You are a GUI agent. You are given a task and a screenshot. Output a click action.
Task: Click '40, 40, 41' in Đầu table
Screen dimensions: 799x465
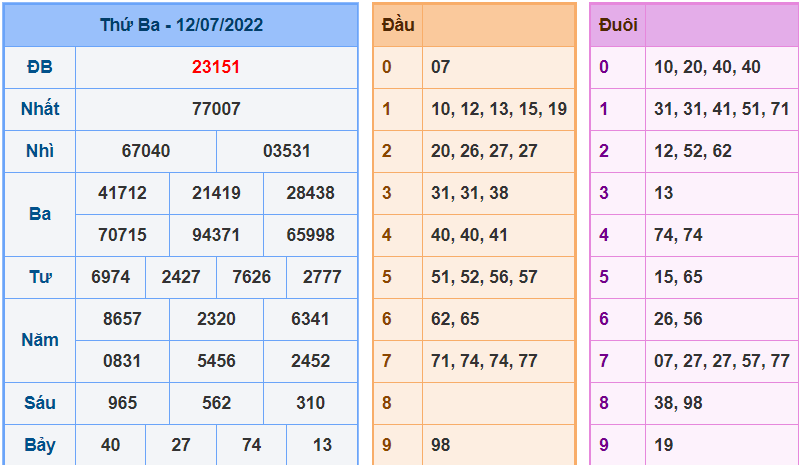click(x=469, y=235)
